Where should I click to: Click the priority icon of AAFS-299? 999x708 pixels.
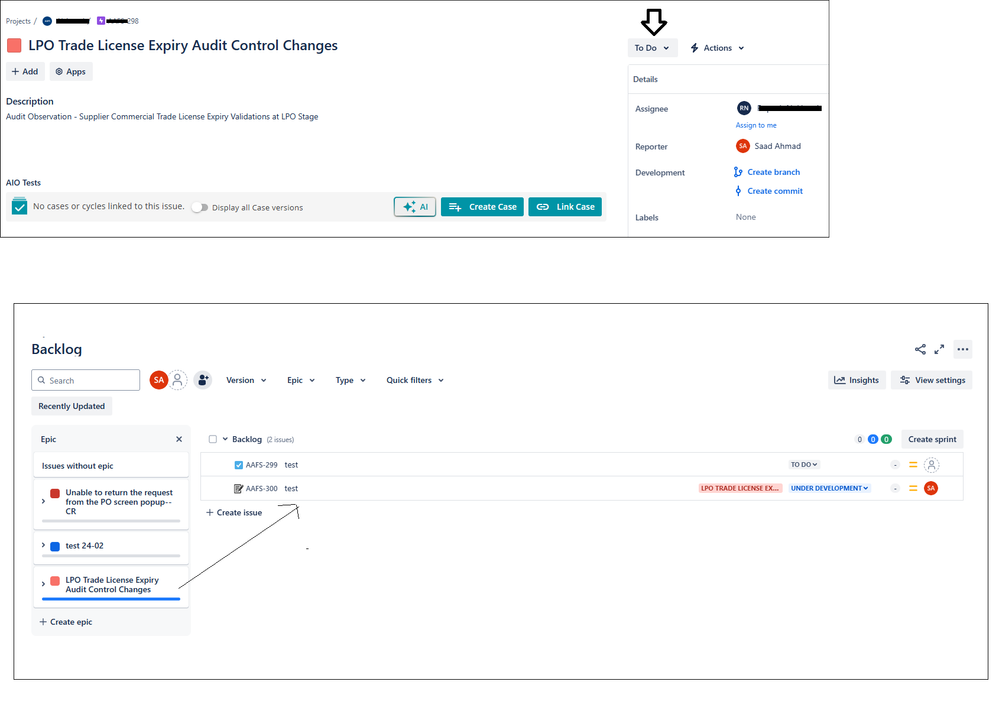(x=913, y=465)
